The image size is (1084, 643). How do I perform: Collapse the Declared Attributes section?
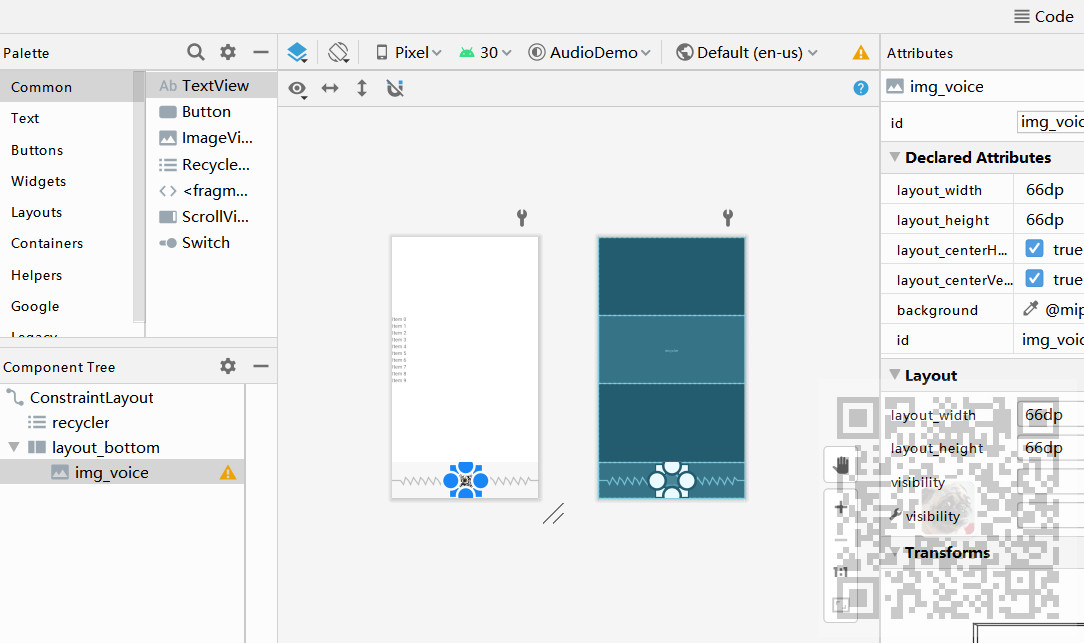click(895, 157)
